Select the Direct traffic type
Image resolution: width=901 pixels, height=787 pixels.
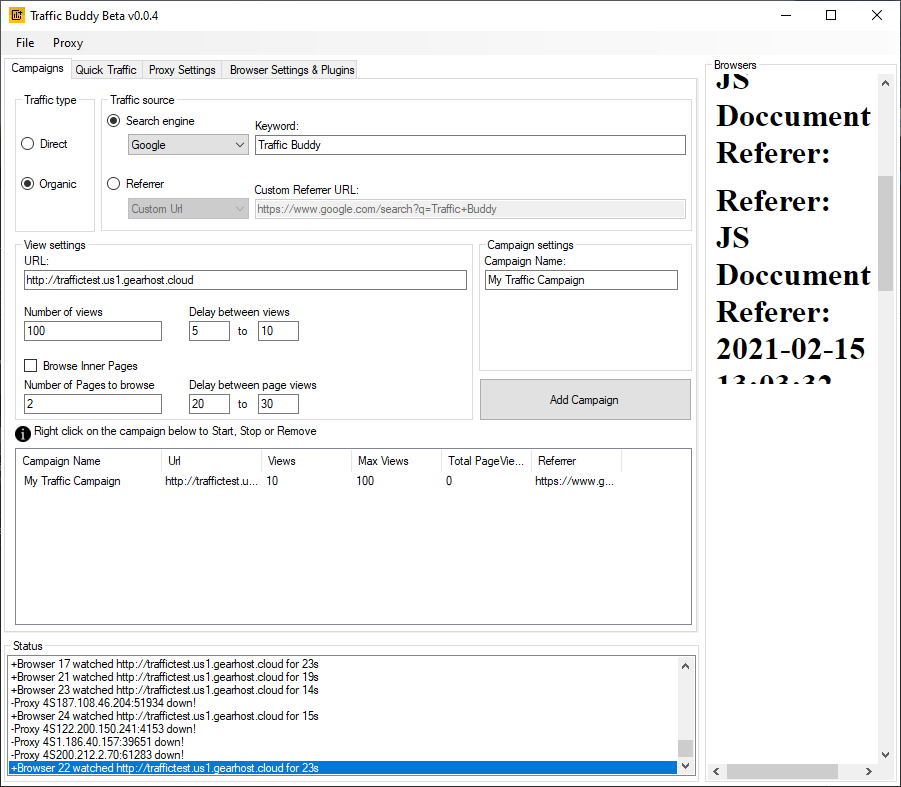tap(30, 143)
